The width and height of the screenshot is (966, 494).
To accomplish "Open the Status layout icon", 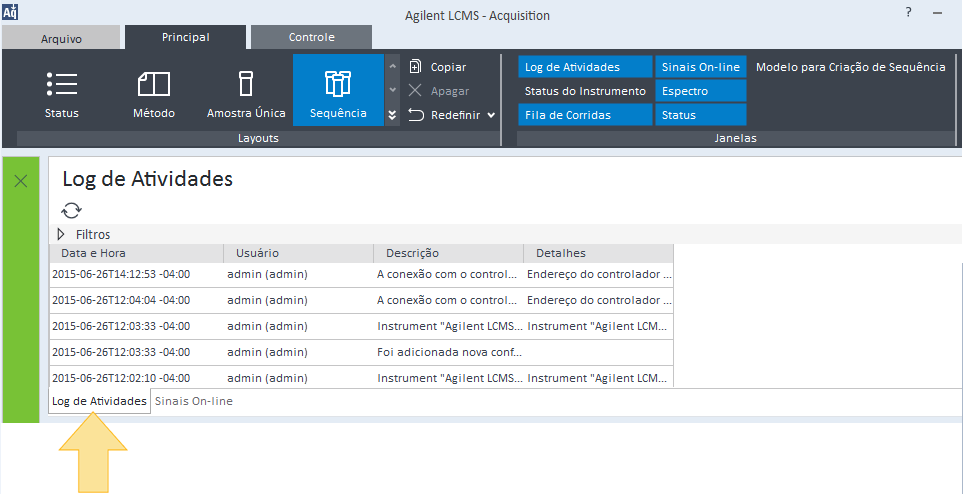I will (62, 84).
